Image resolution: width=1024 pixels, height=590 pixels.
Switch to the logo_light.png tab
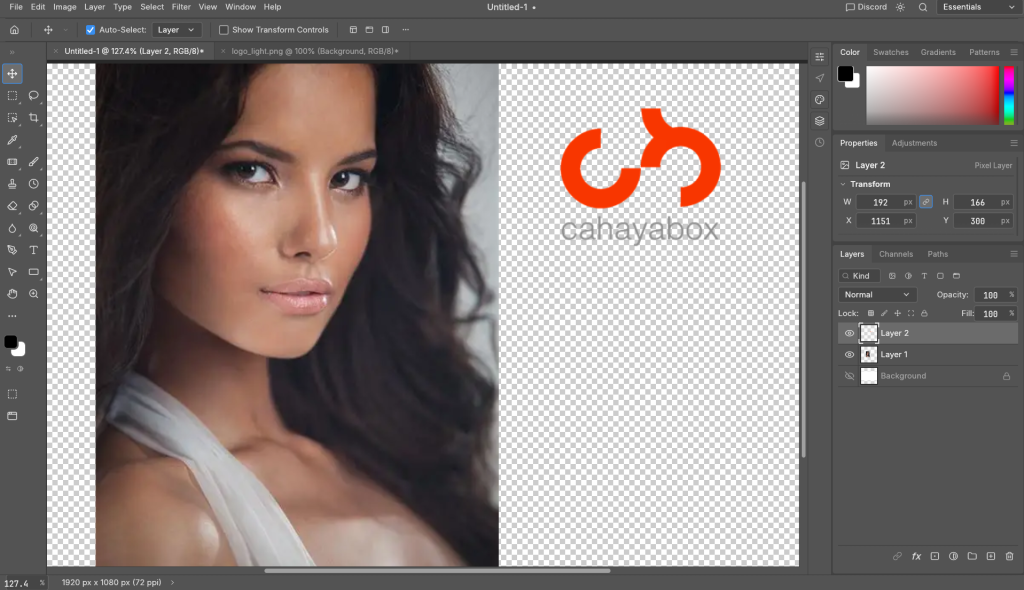coord(315,51)
